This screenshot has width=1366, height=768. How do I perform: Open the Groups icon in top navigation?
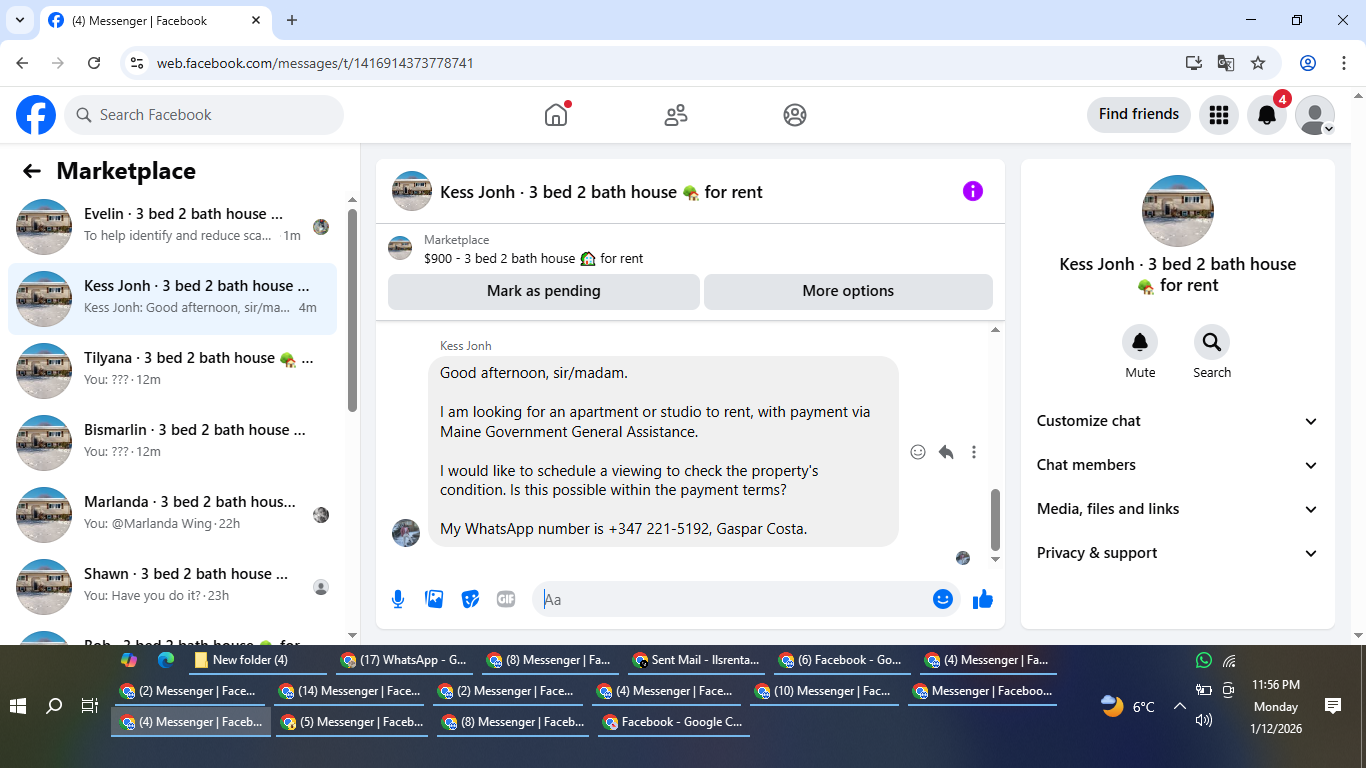pos(795,115)
